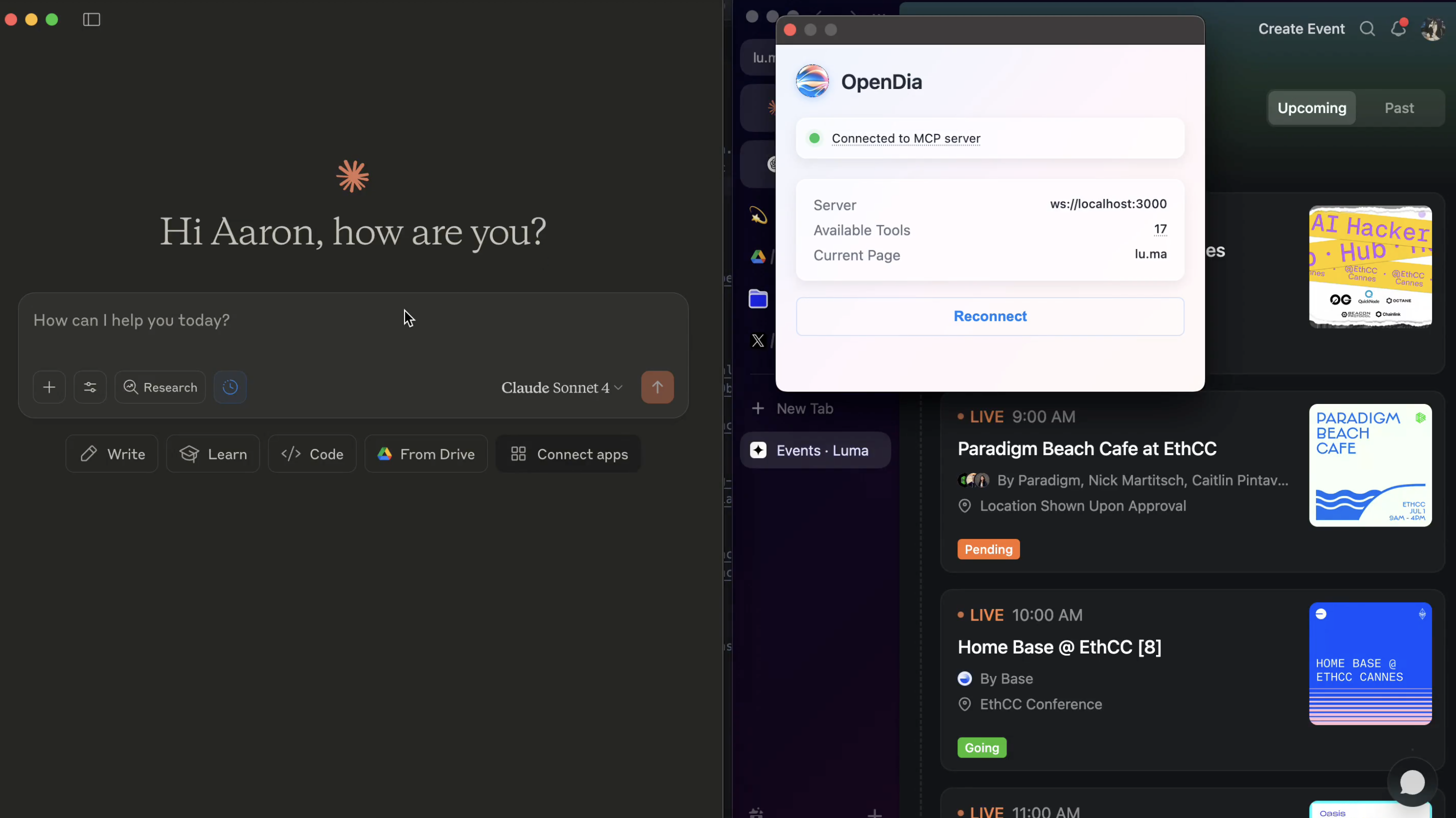This screenshot has width=1456, height=818.
Task: Click the Code suggestion chip
Action: point(312,454)
